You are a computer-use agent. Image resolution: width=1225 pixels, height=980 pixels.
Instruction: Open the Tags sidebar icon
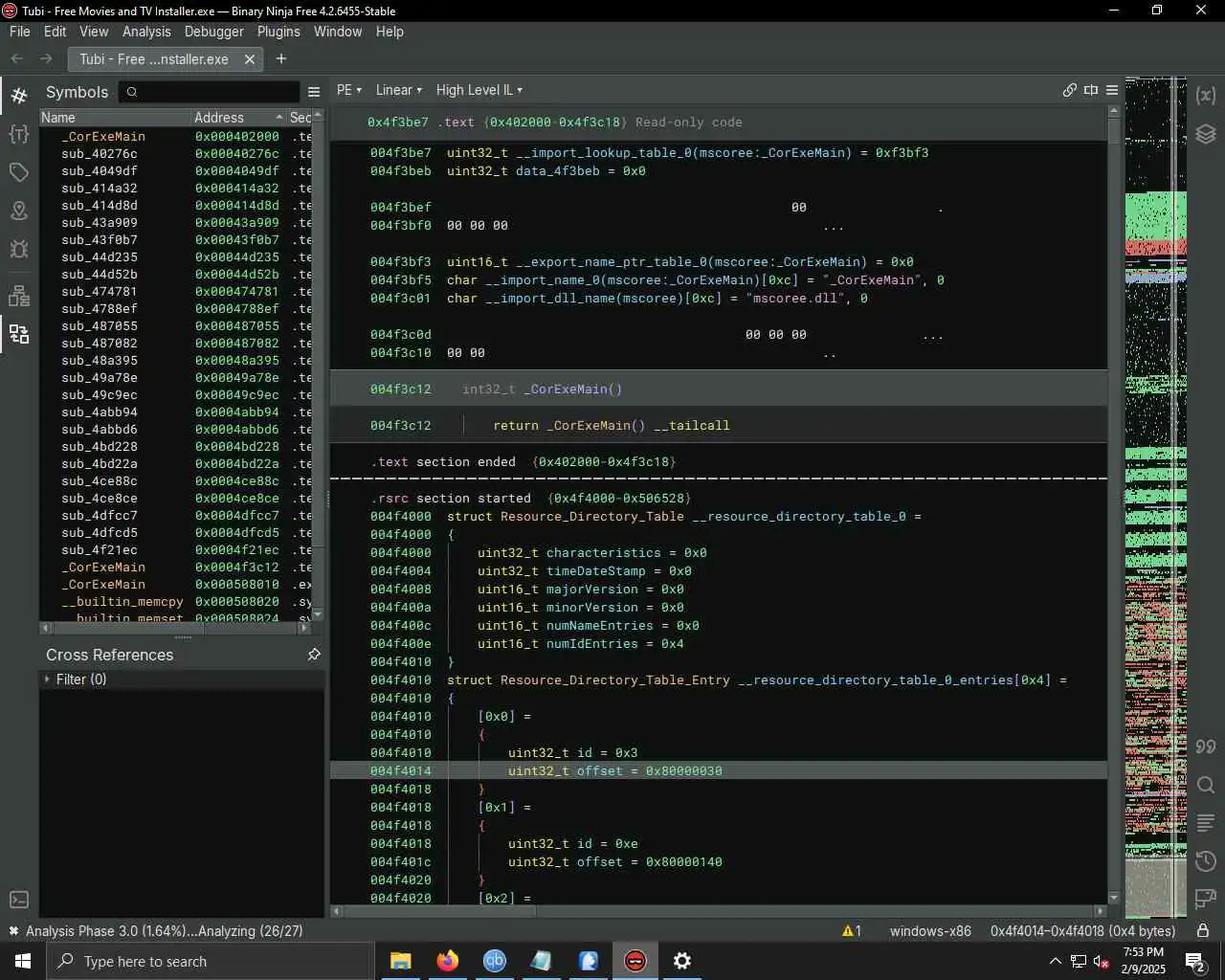coord(18,172)
